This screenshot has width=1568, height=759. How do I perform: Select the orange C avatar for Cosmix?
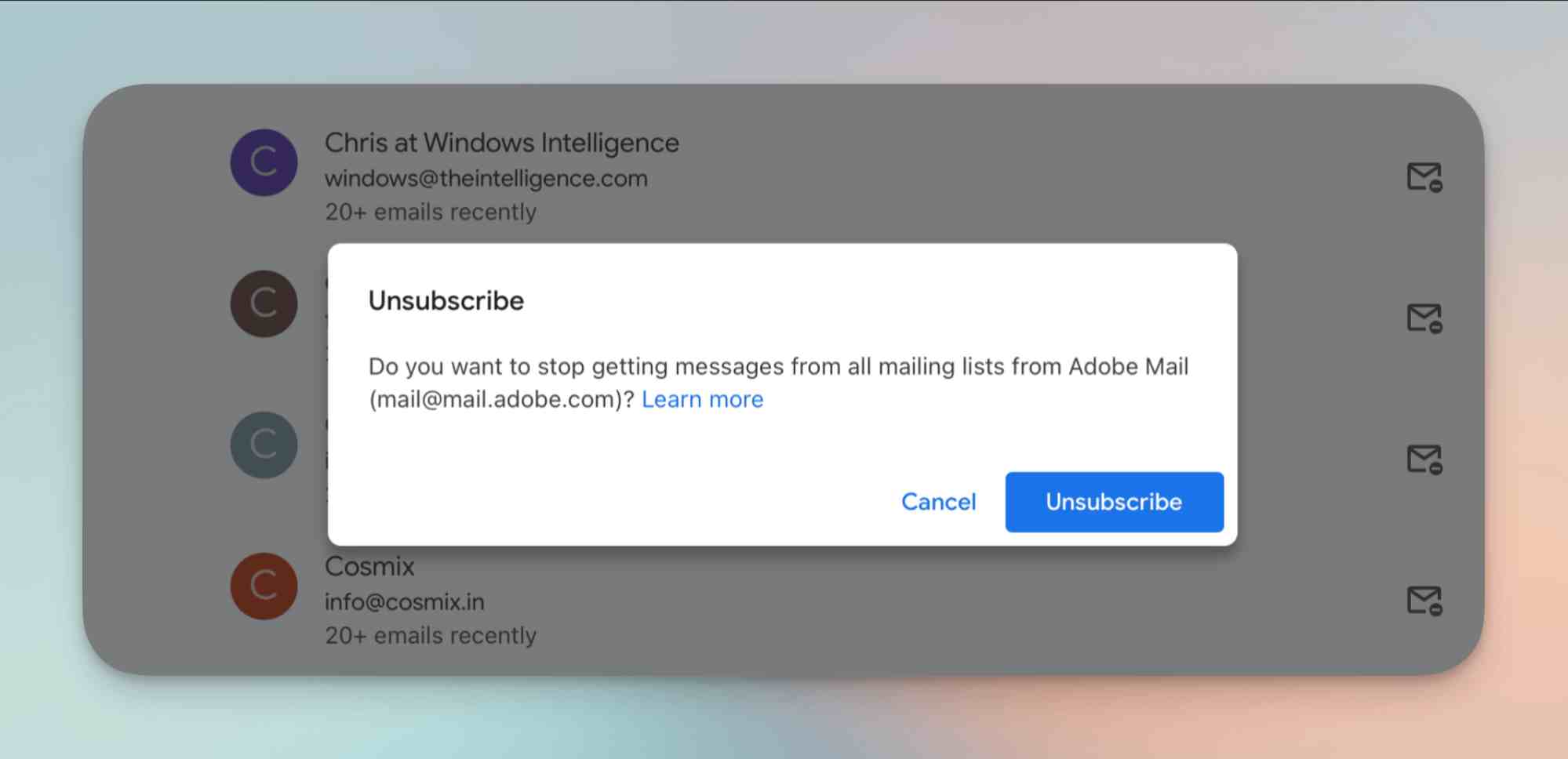[x=264, y=586]
